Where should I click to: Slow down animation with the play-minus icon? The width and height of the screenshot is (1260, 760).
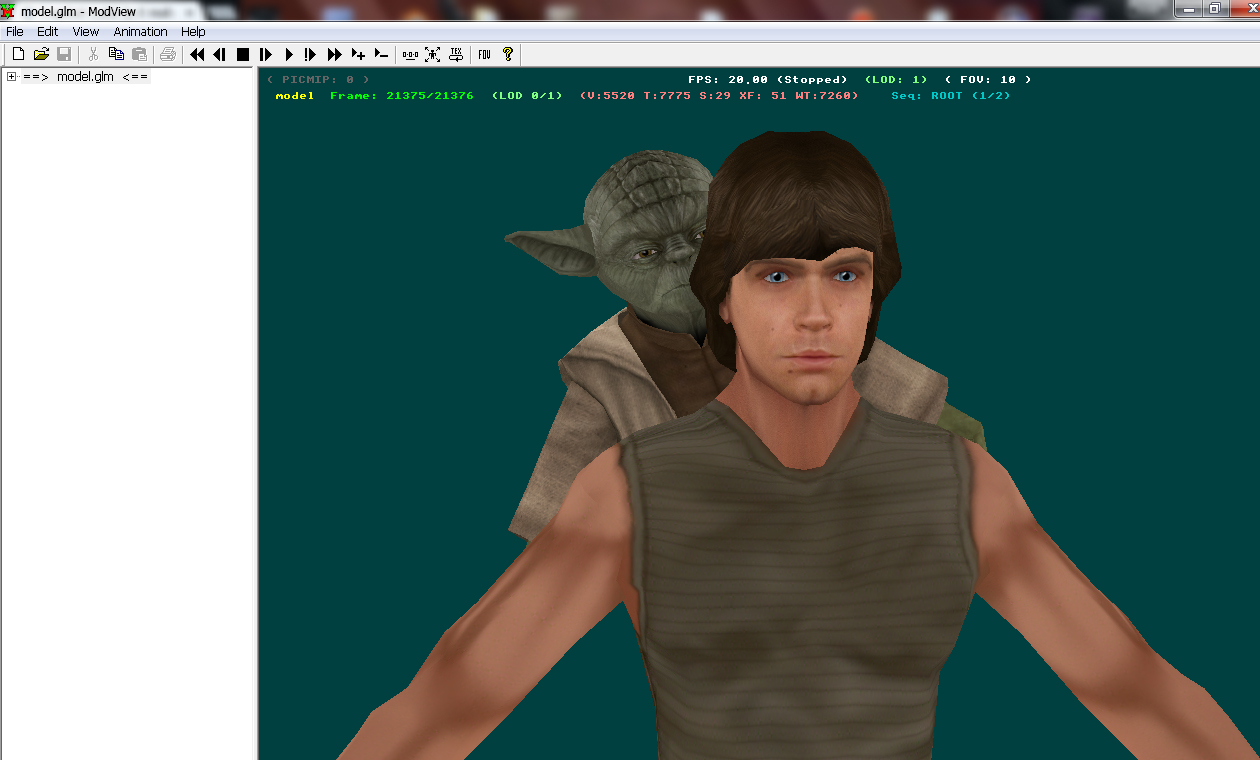[381, 54]
